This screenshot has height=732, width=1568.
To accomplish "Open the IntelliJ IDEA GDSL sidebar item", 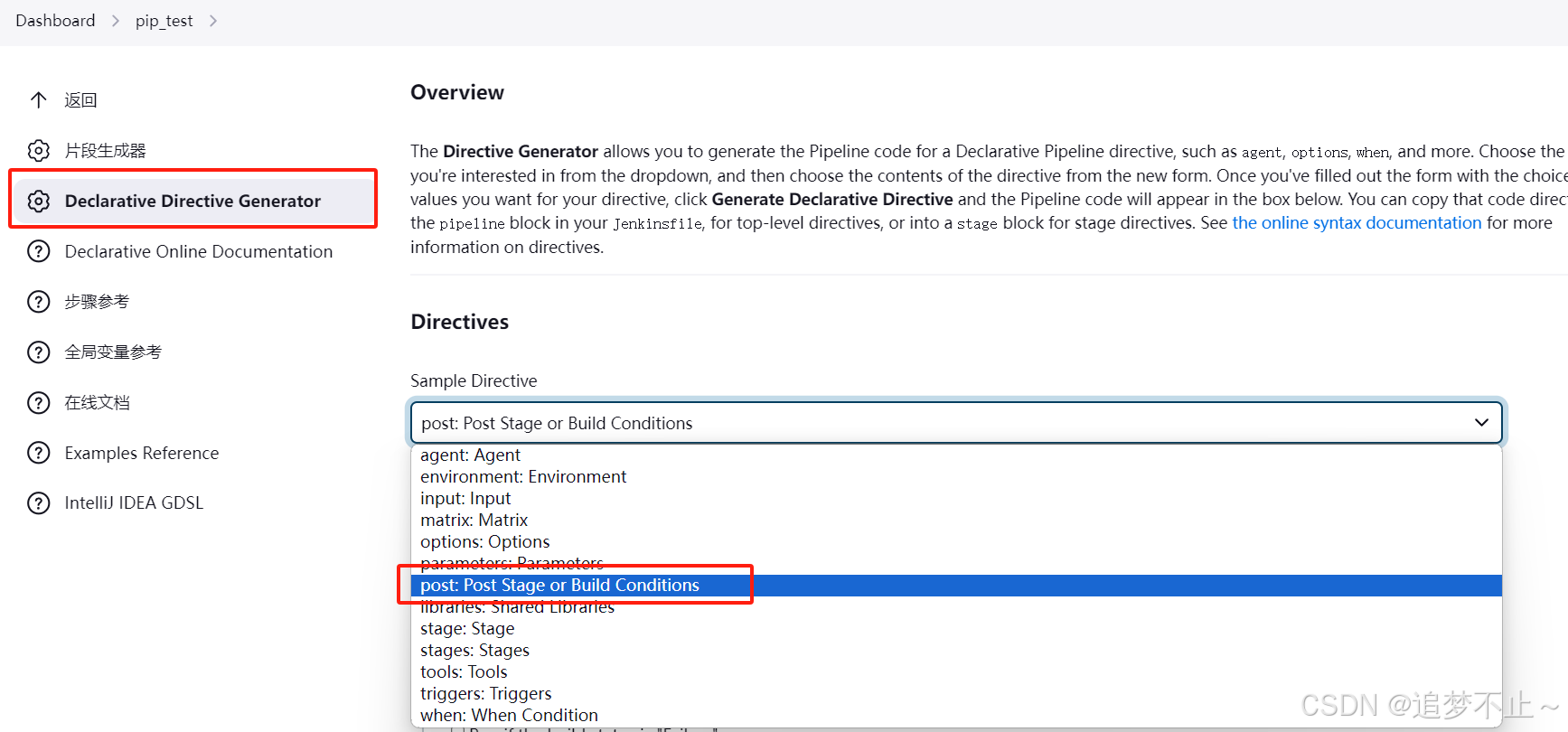I will point(134,502).
